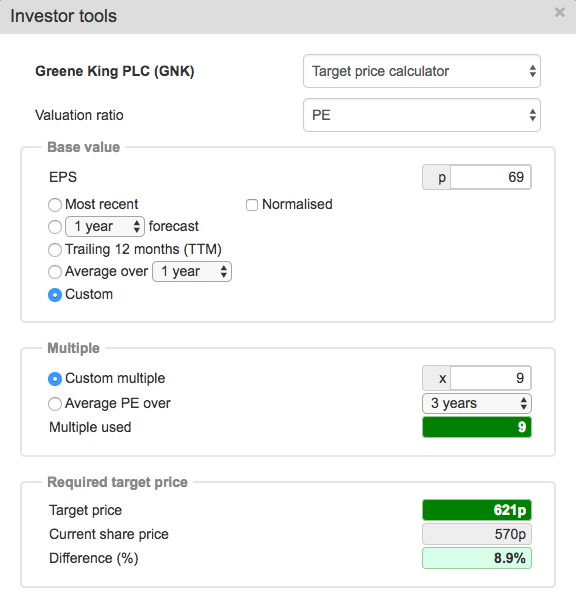Open the forecast year dropdown
The image size is (576, 595).
point(105,227)
